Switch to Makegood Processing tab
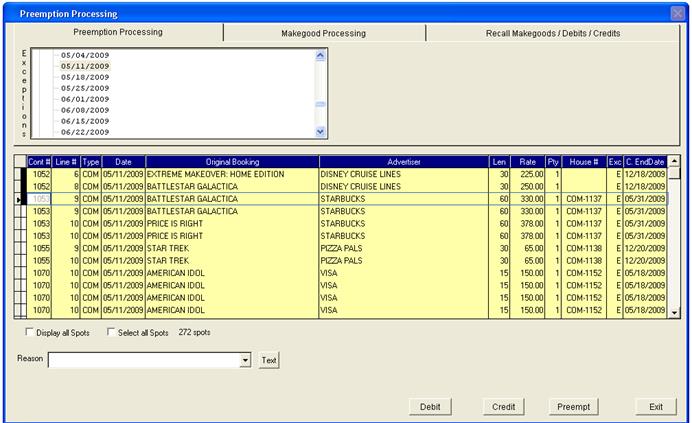The height and width of the screenshot is (423, 692). click(x=323, y=33)
